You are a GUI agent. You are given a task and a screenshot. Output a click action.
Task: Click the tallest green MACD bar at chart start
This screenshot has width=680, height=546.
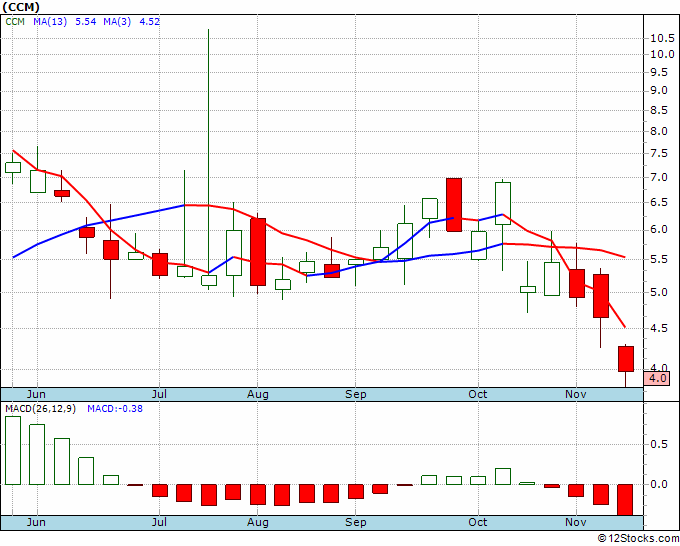click(x=13, y=450)
